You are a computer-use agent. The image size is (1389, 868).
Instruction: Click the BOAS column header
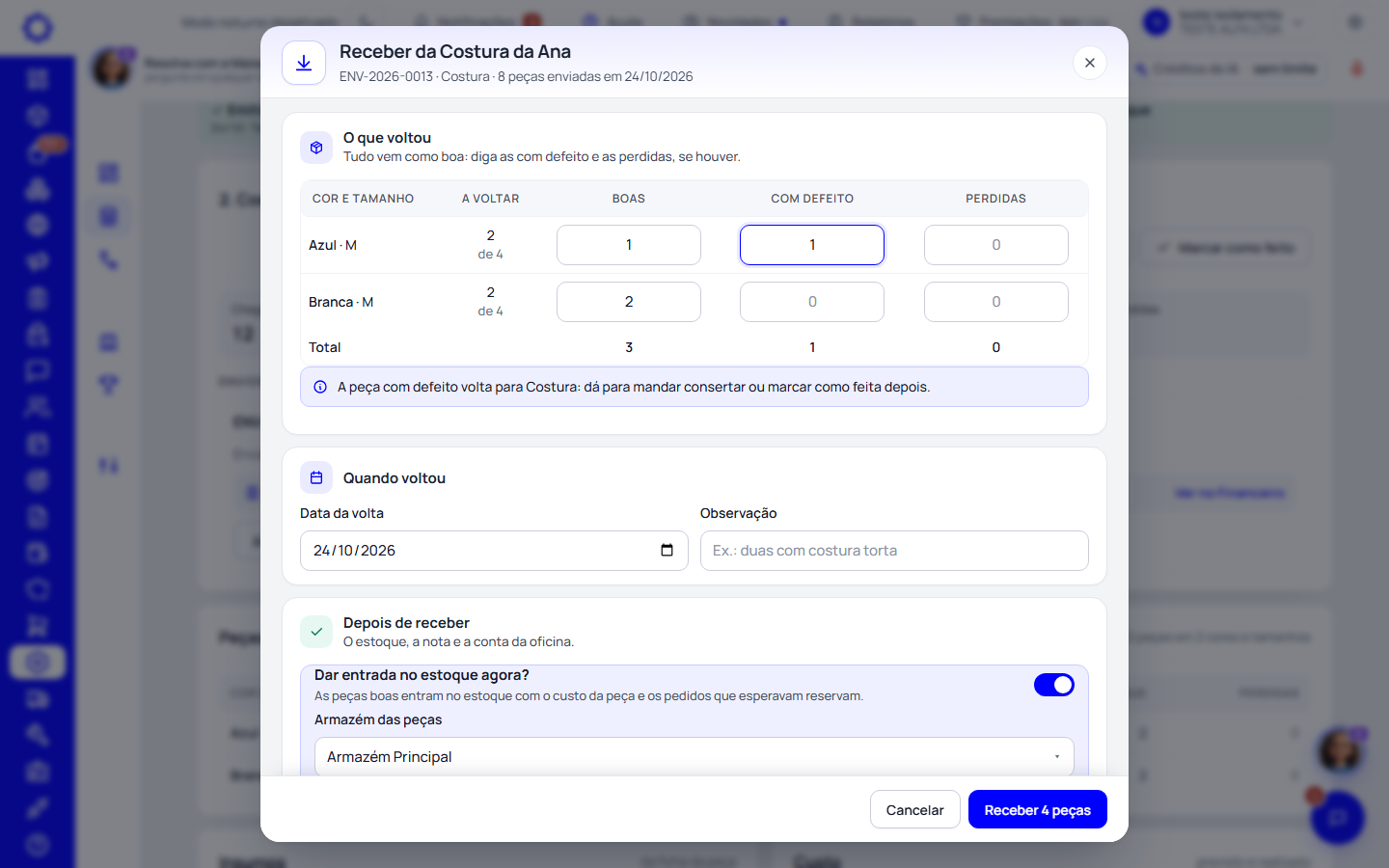coord(629,199)
